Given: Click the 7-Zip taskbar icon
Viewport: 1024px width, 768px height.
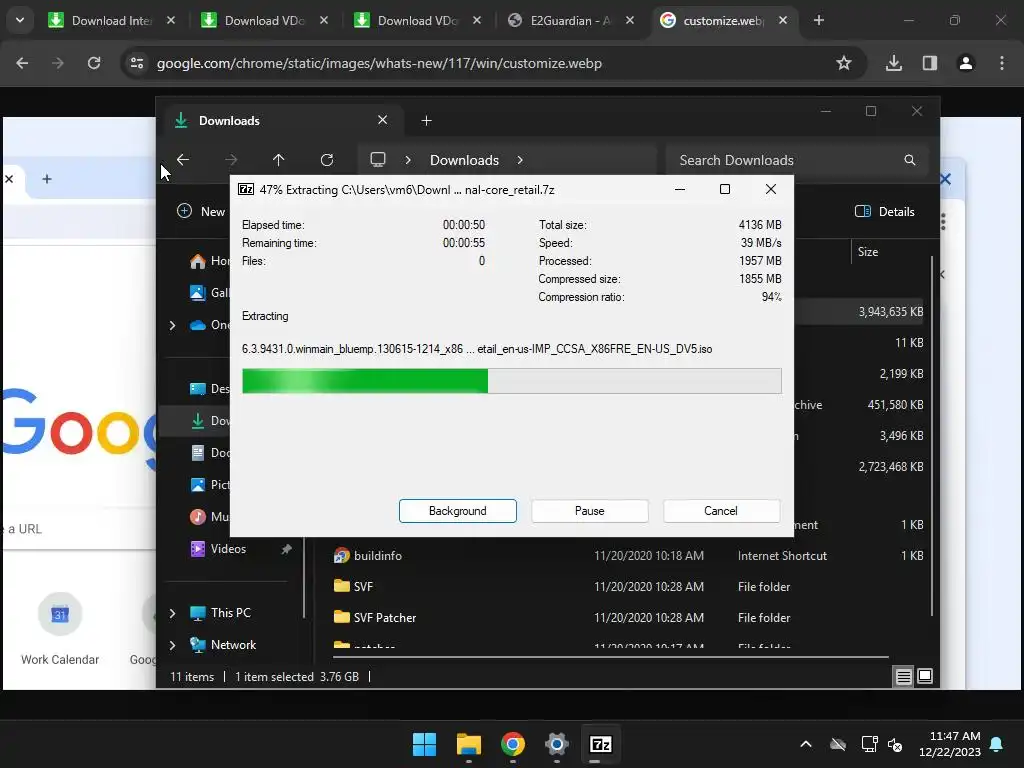Looking at the screenshot, I should [x=600, y=744].
